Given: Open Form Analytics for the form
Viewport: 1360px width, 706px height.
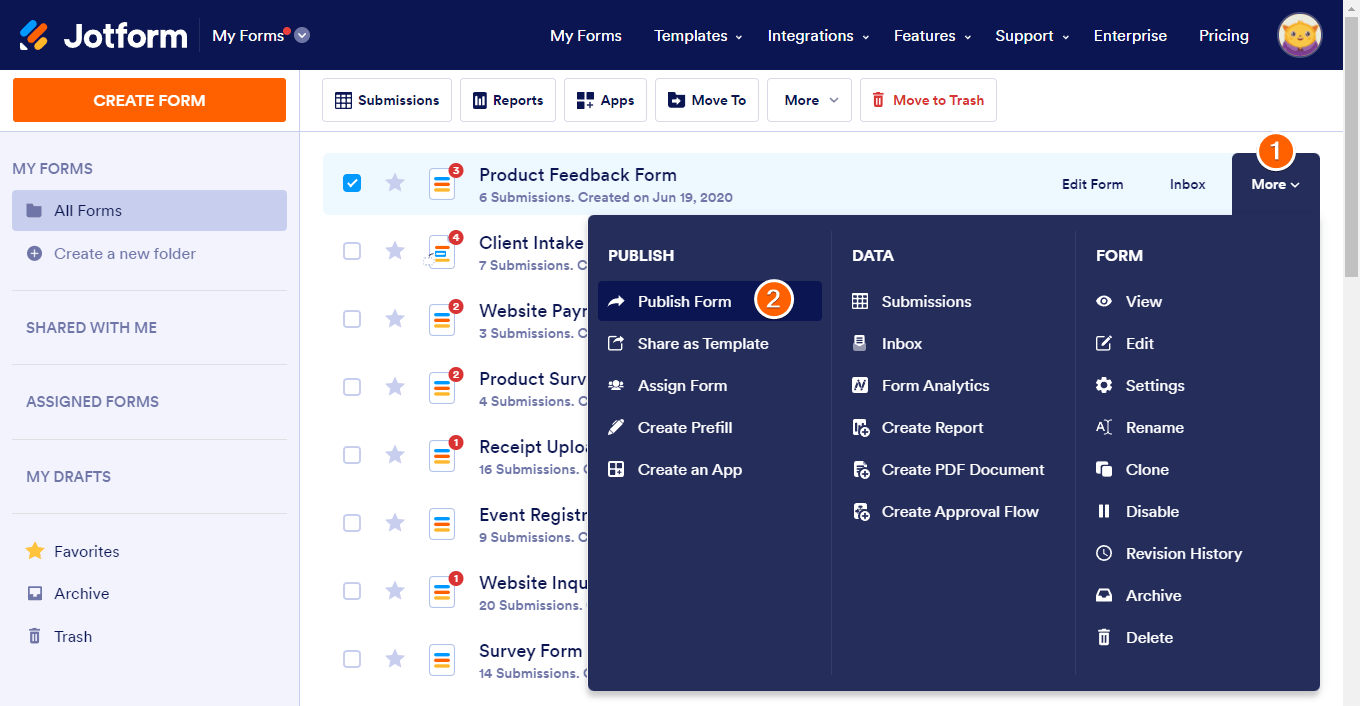Looking at the screenshot, I should [934, 385].
